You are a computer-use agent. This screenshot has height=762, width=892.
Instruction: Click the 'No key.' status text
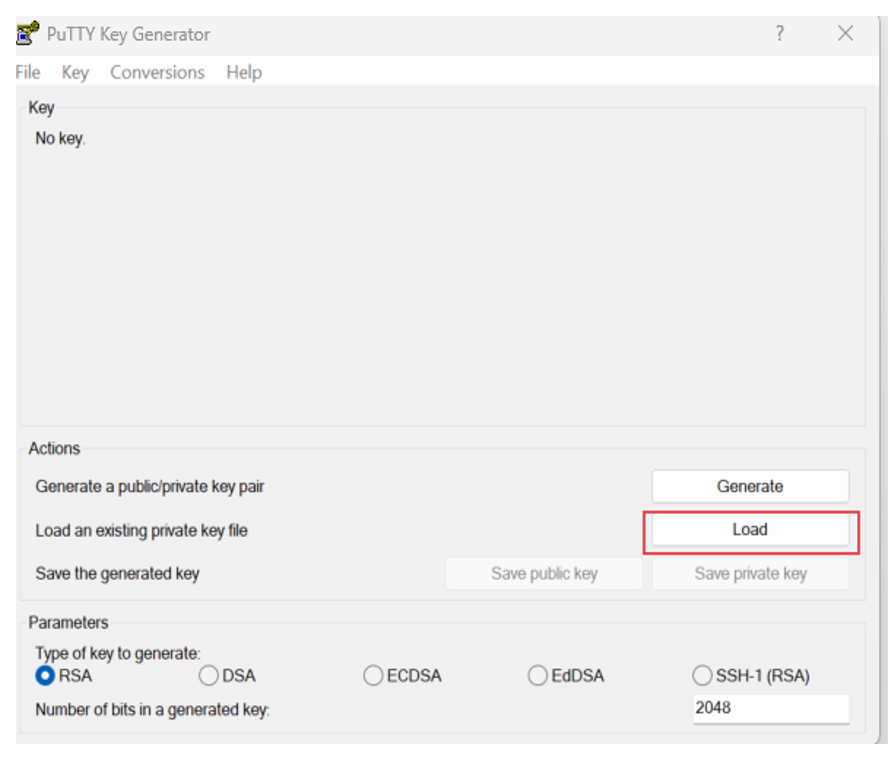[61, 139]
